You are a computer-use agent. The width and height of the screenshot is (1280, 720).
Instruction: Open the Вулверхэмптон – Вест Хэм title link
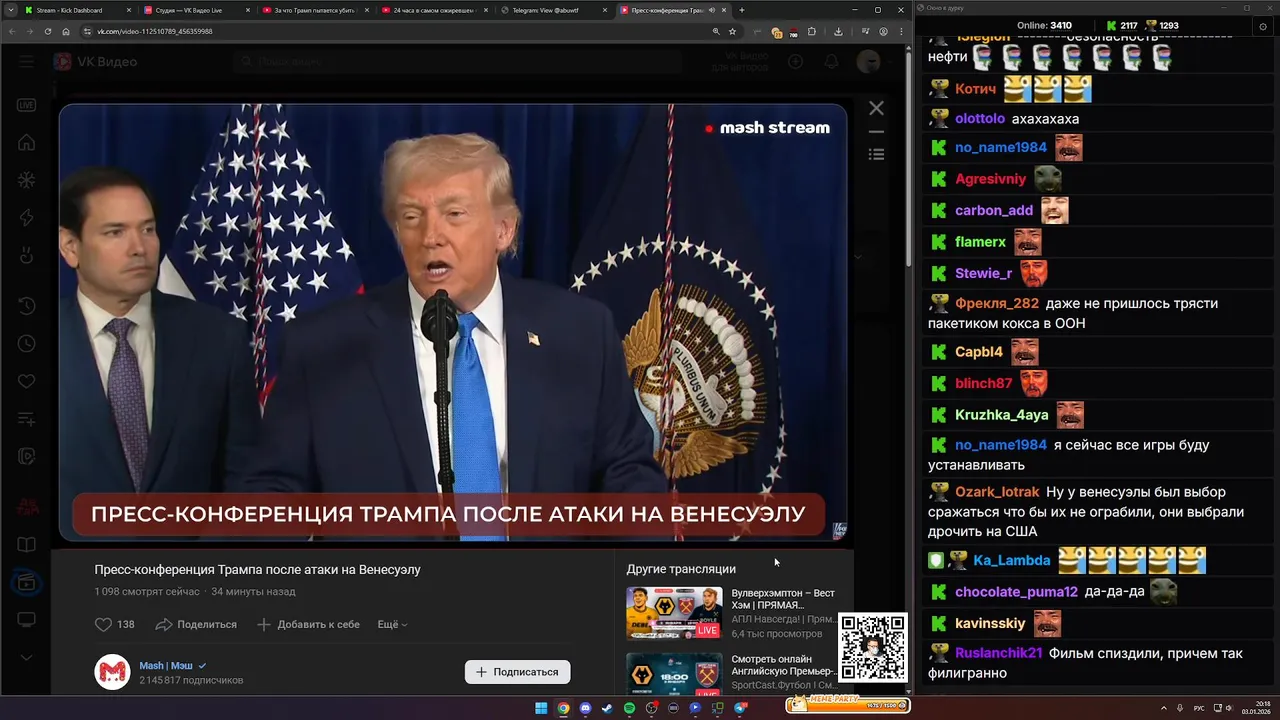click(783, 599)
